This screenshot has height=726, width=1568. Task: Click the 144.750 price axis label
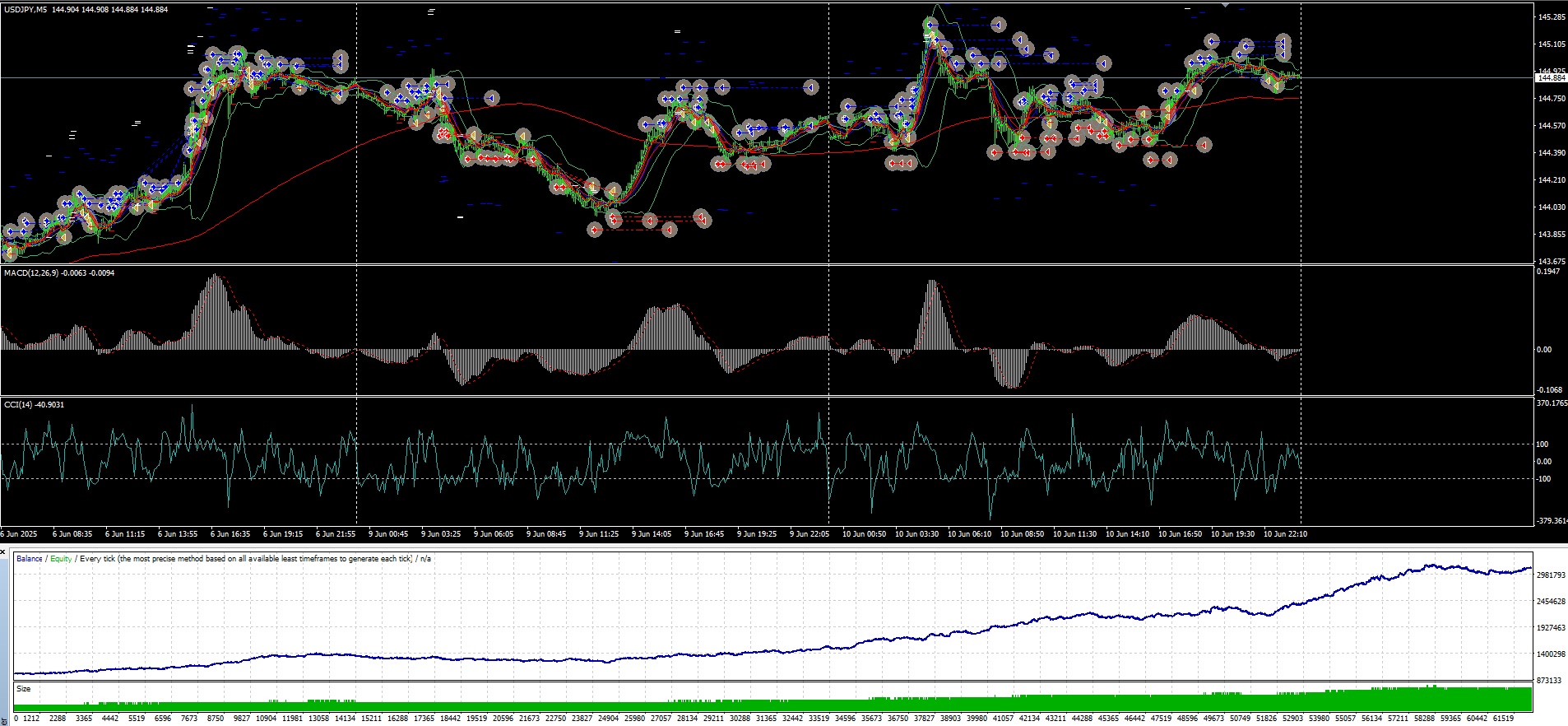(1551, 99)
